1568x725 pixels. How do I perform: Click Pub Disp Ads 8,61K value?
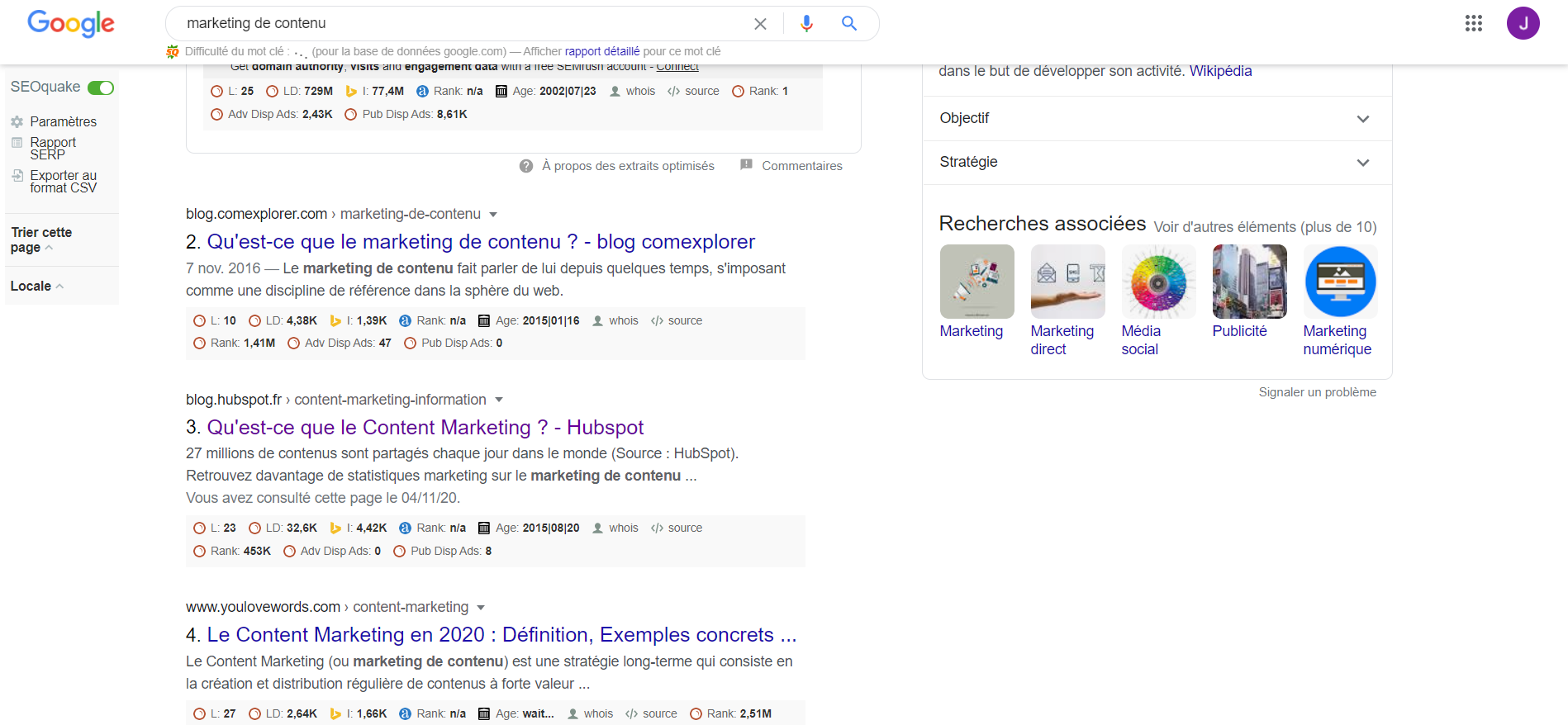tap(452, 114)
